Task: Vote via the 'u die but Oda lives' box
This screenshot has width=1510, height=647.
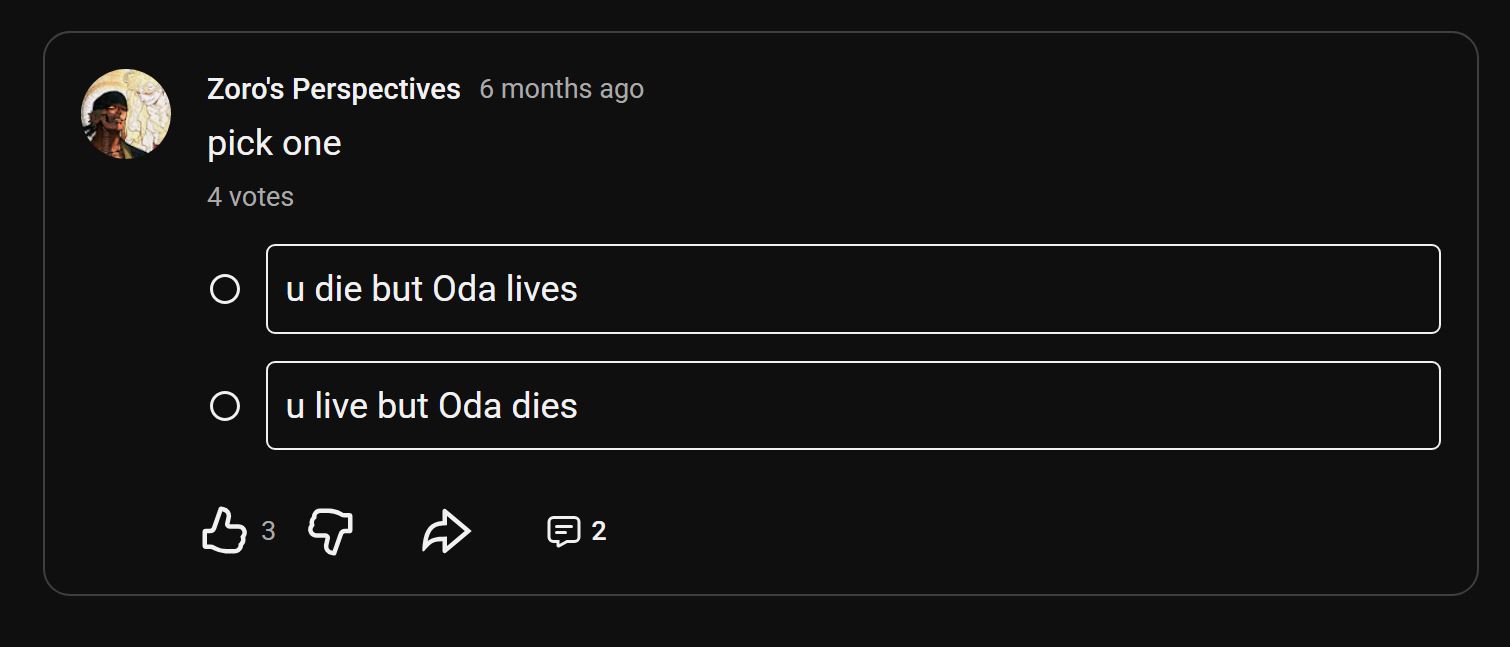Action: pyautogui.click(x=853, y=289)
